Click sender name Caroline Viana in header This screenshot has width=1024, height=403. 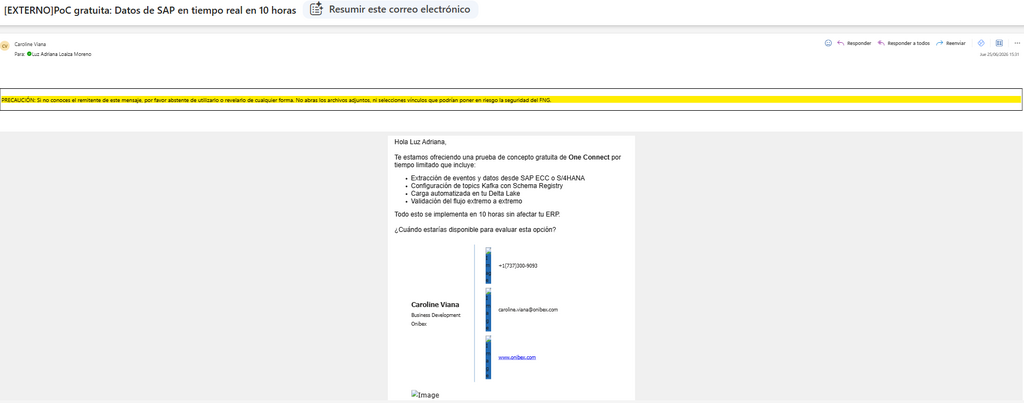(30, 44)
